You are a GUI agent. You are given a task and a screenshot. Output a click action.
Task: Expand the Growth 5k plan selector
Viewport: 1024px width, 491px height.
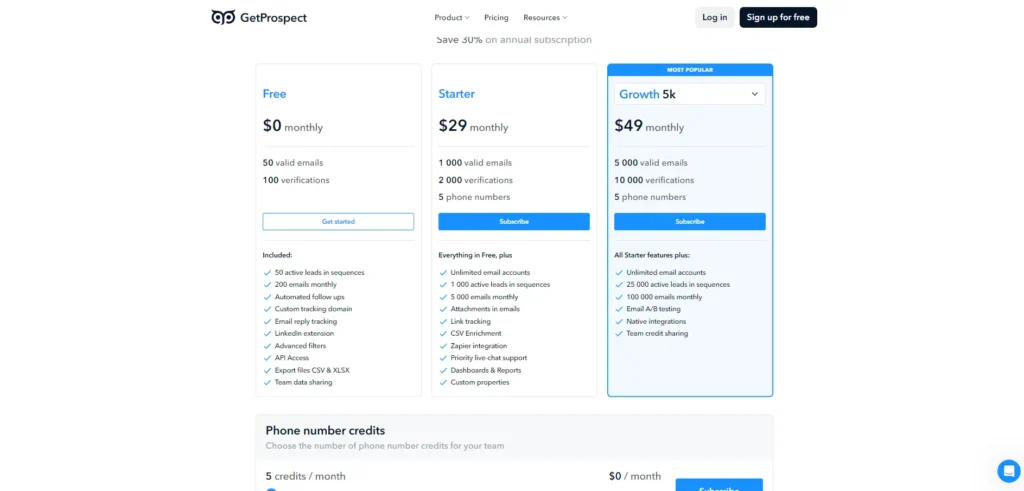click(690, 94)
